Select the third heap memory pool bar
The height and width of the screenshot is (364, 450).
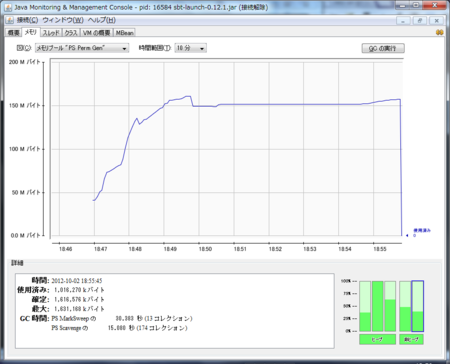point(390,306)
